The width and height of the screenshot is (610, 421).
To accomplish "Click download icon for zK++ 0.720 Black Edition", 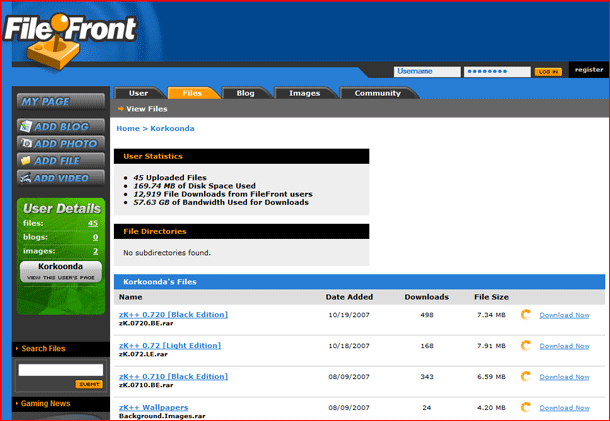I will click(526, 314).
